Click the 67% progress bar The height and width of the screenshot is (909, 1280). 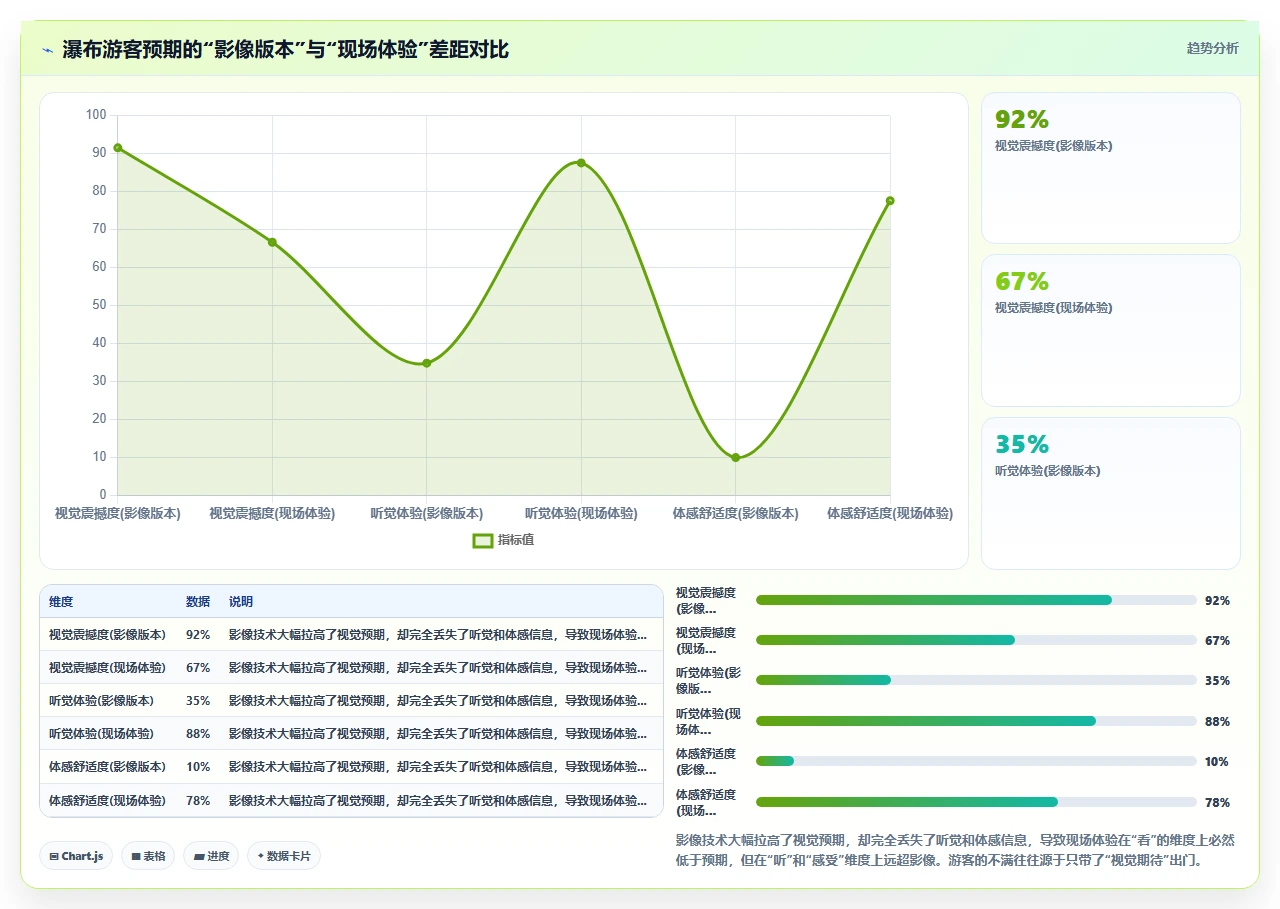976,640
